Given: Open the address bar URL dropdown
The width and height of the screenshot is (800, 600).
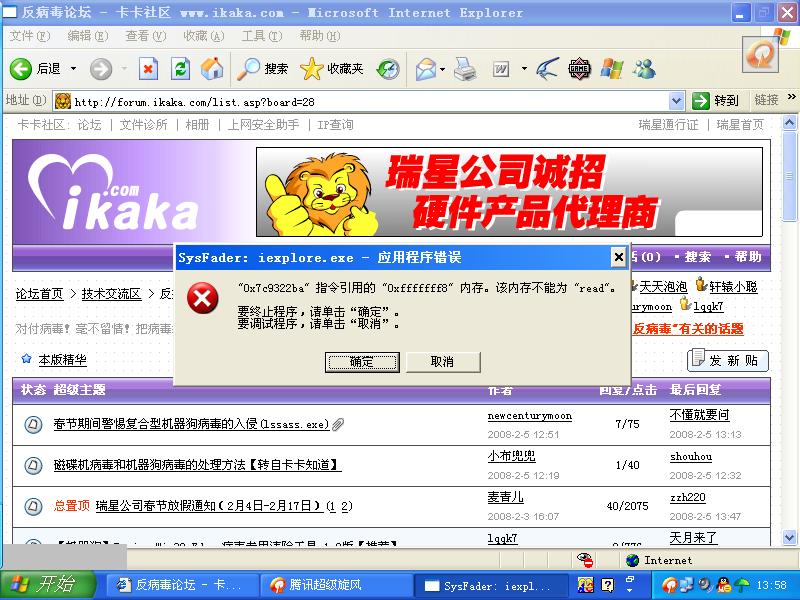Looking at the screenshot, I should [676, 101].
